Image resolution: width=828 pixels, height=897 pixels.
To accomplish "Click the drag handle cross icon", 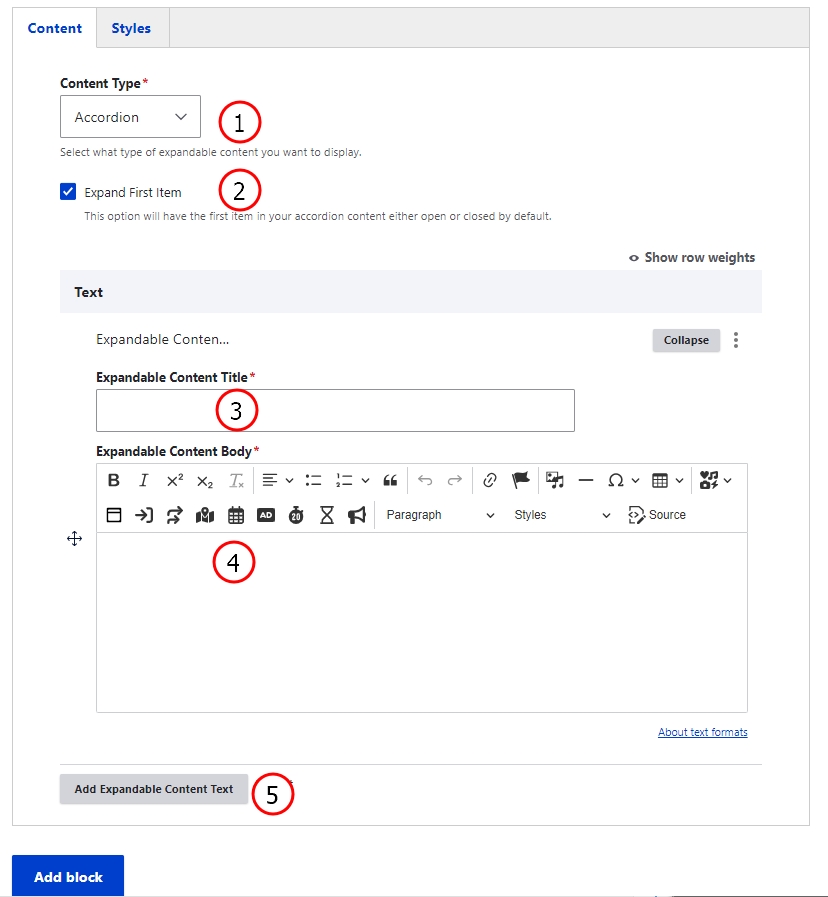I will (x=74, y=539).
